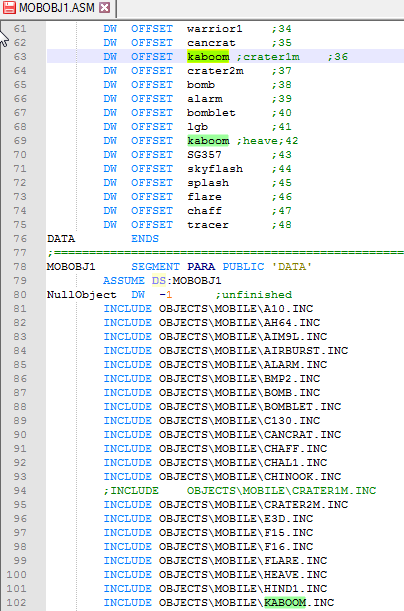Viewport: 404px width, 611px height.
Task: Select the MOBOBJ1.ASM tab
Action: point(58,8)
